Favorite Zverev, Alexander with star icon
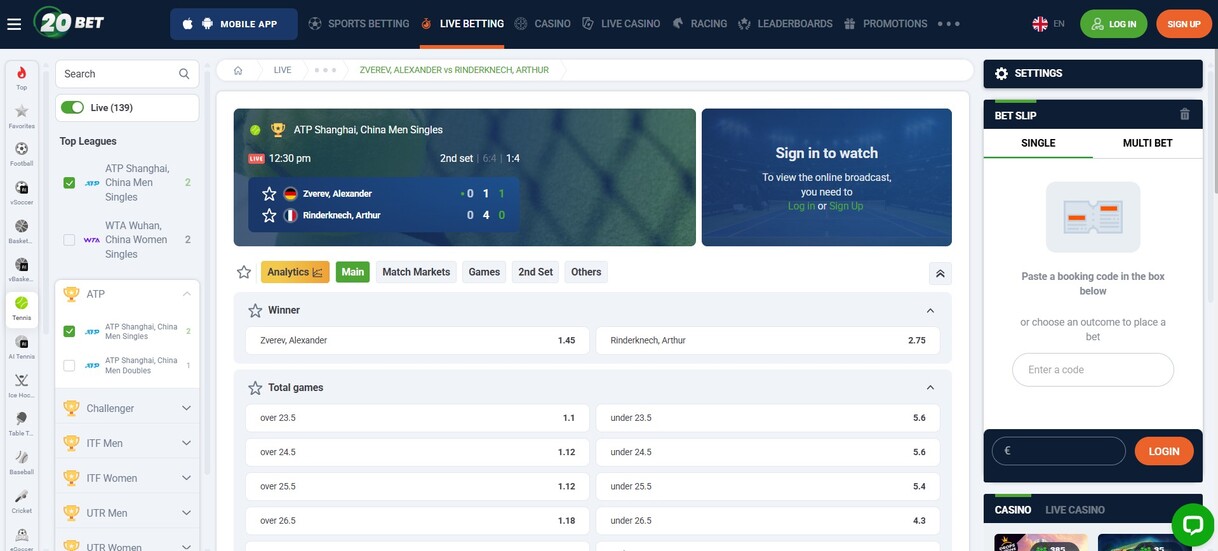 (x=269, y=194)
